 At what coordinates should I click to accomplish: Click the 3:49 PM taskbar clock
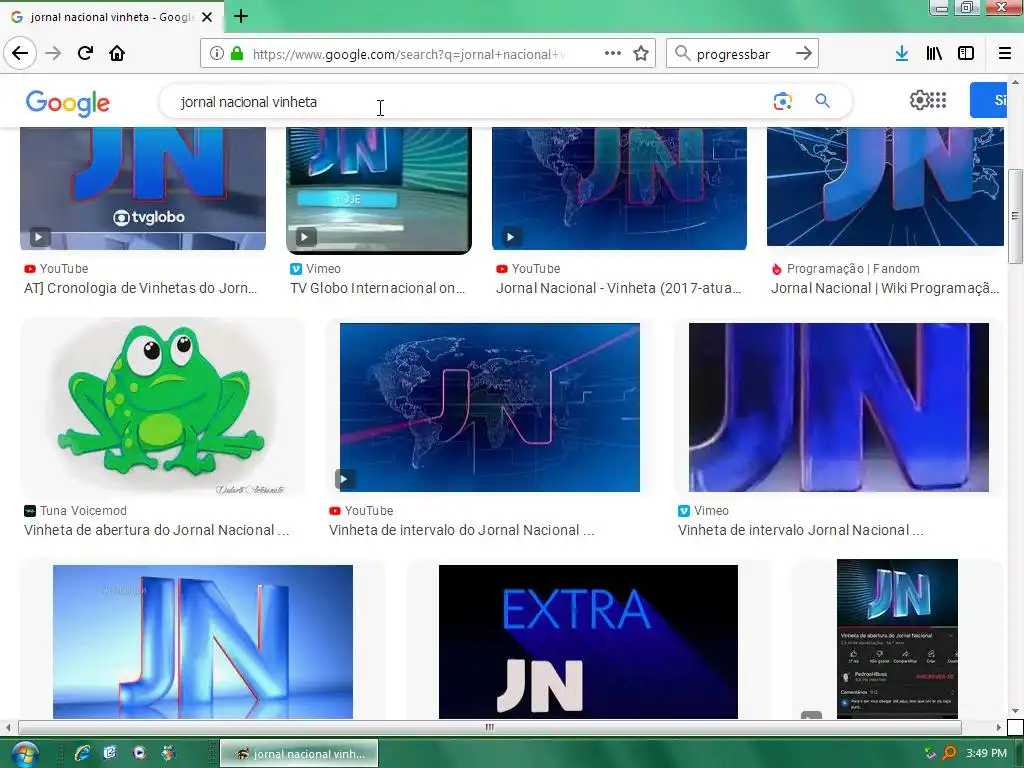[x=986, y=753]
